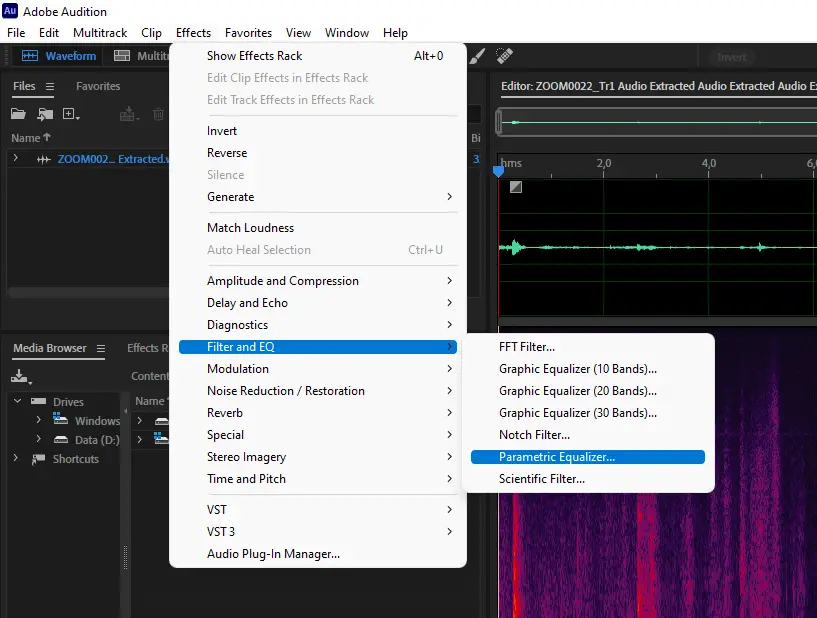817x618 pixels.
Task: Open the Modulation submenu
Action: tap(318, 369)
